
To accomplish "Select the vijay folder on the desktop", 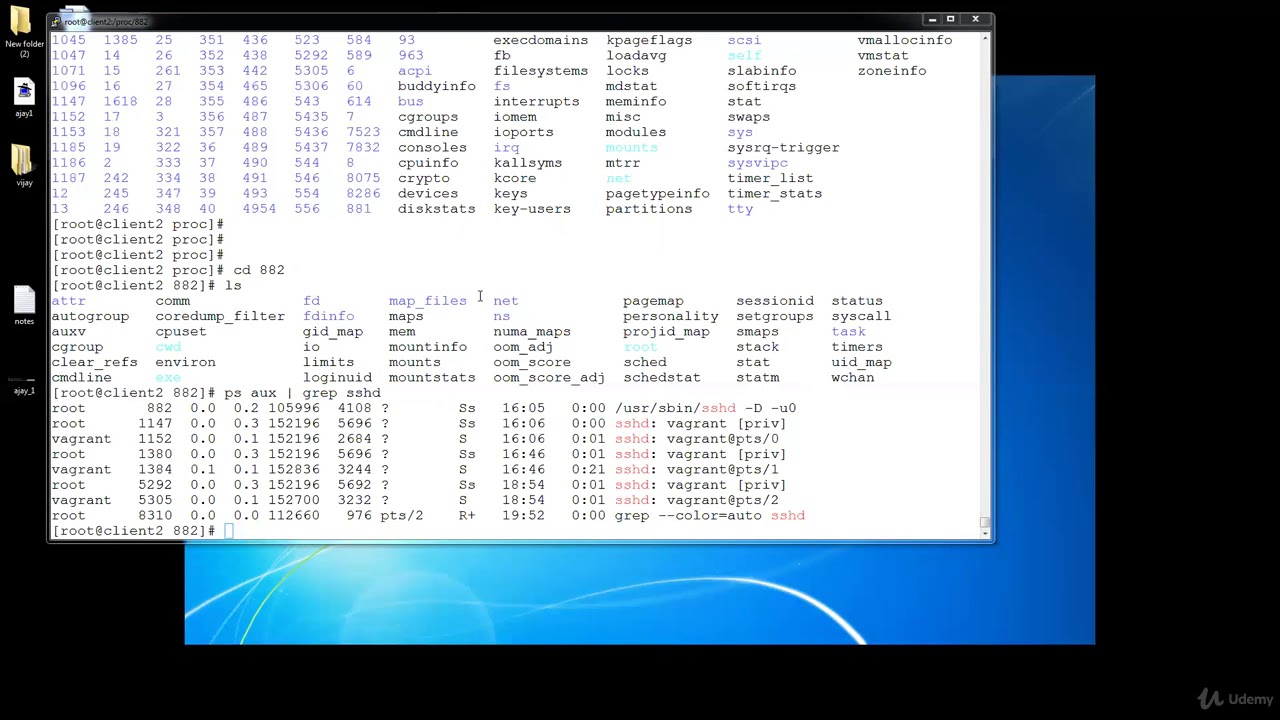I will [x=24, y=166].
